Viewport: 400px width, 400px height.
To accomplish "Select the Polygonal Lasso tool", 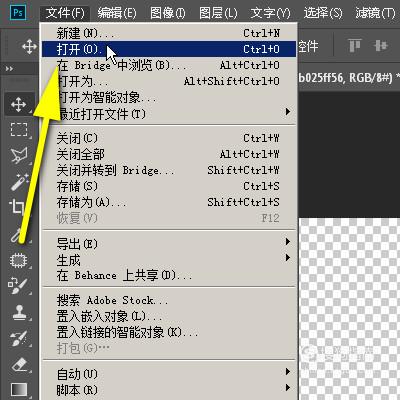I will pos(19,155).
